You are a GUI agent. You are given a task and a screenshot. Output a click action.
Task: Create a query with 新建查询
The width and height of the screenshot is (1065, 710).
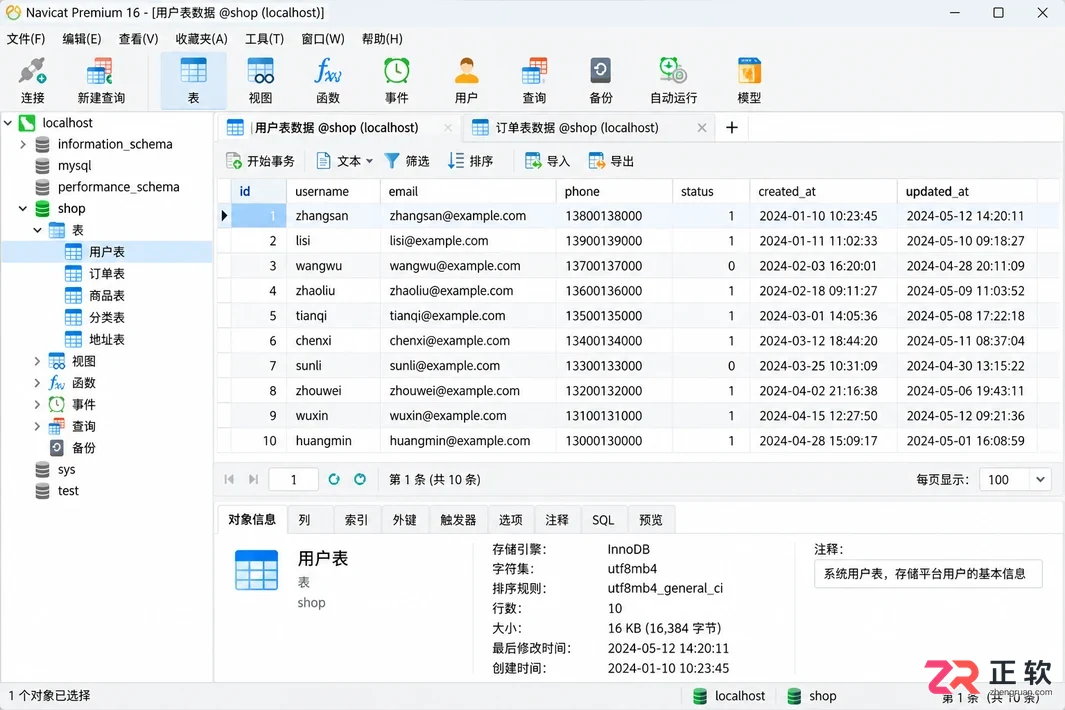coord(101,80)
